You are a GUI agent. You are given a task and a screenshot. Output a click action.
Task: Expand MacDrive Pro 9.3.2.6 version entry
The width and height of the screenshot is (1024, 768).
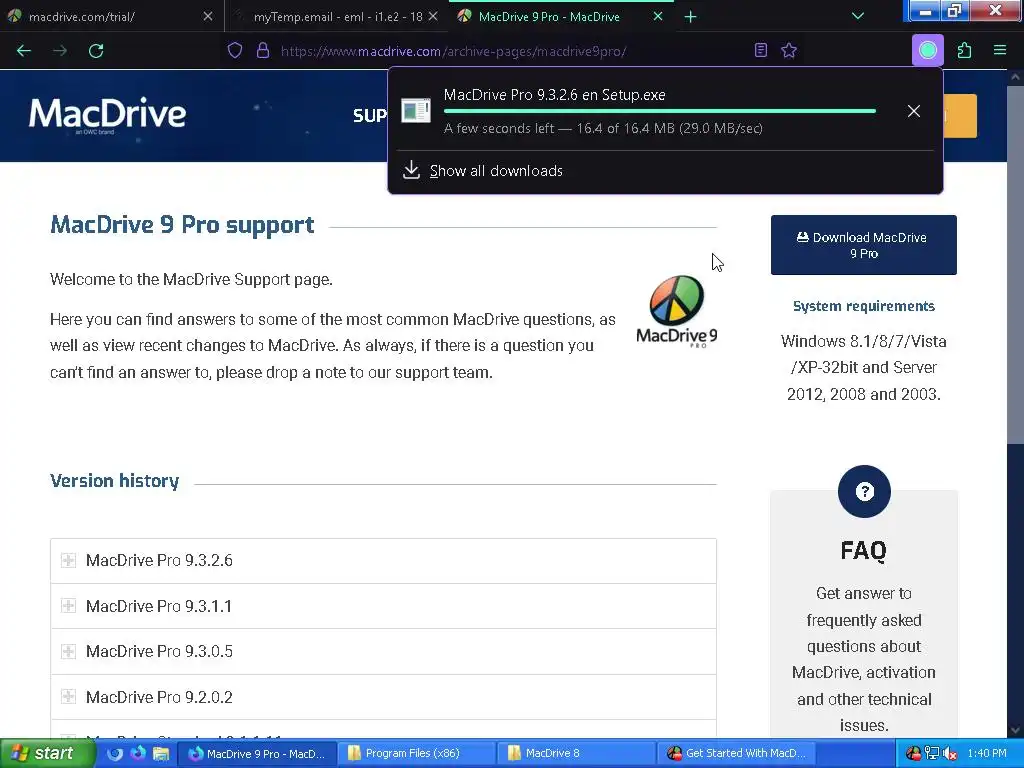coord(383,561)
